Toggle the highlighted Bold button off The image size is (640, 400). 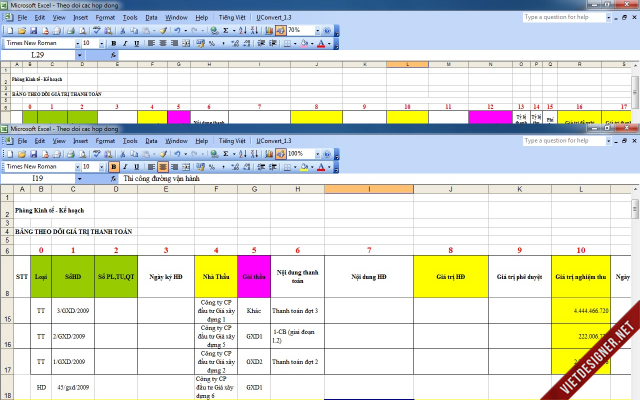113,167
